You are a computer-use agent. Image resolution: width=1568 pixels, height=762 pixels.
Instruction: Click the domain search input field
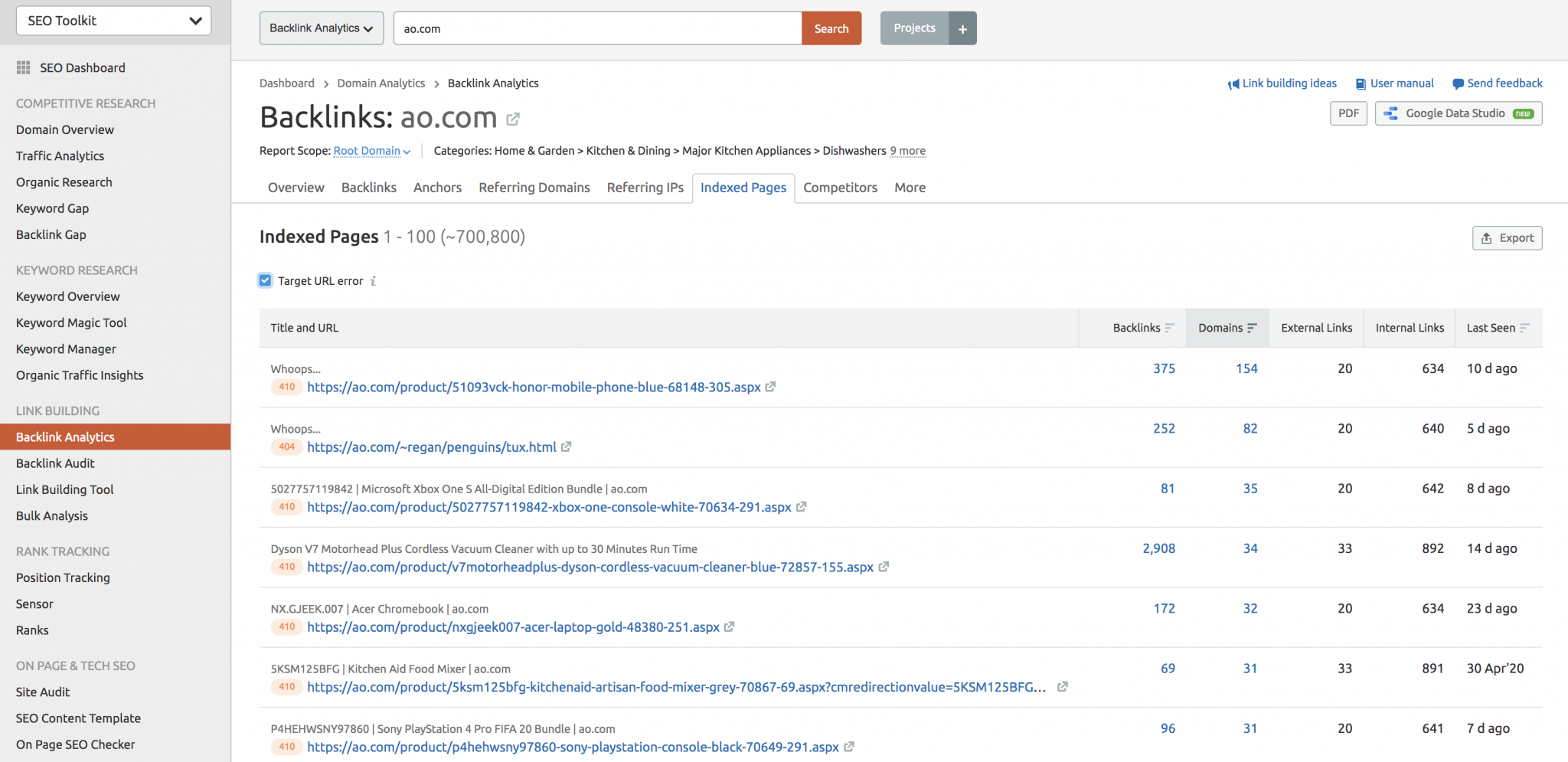click(x=597, y=28)
